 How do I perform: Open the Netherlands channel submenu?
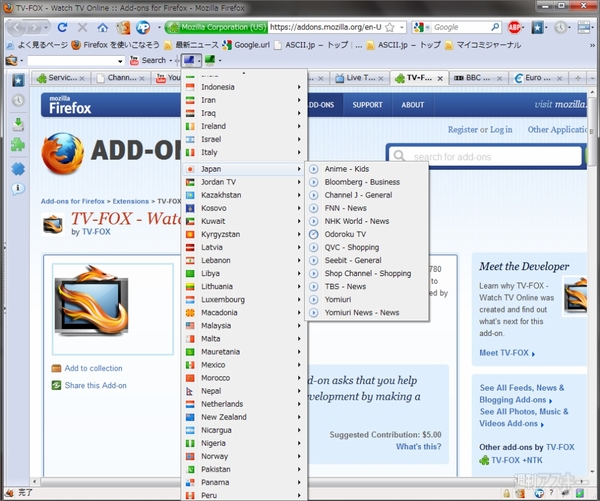tap(245, 404)
